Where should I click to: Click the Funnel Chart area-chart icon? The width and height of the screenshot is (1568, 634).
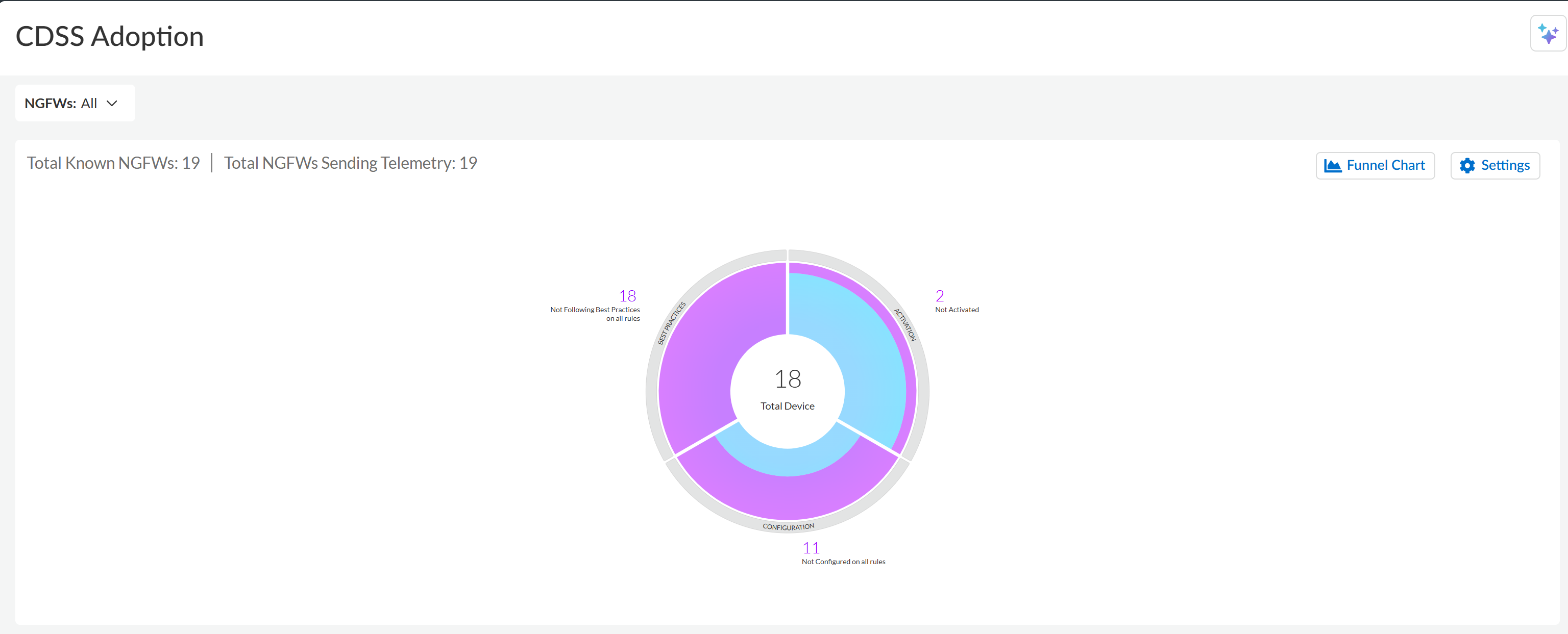point(1332,165)
